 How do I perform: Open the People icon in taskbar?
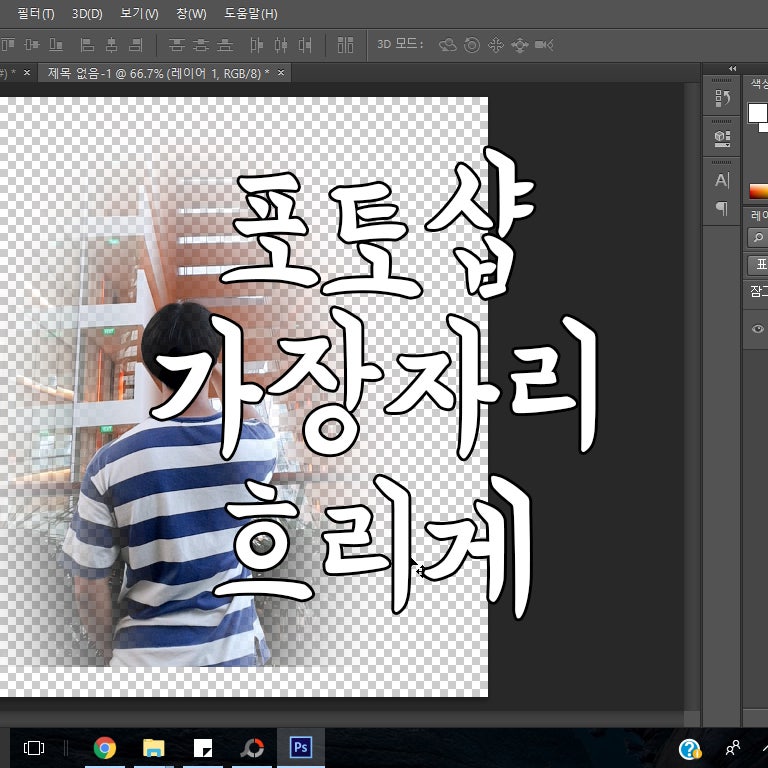[x=733, y=748]
